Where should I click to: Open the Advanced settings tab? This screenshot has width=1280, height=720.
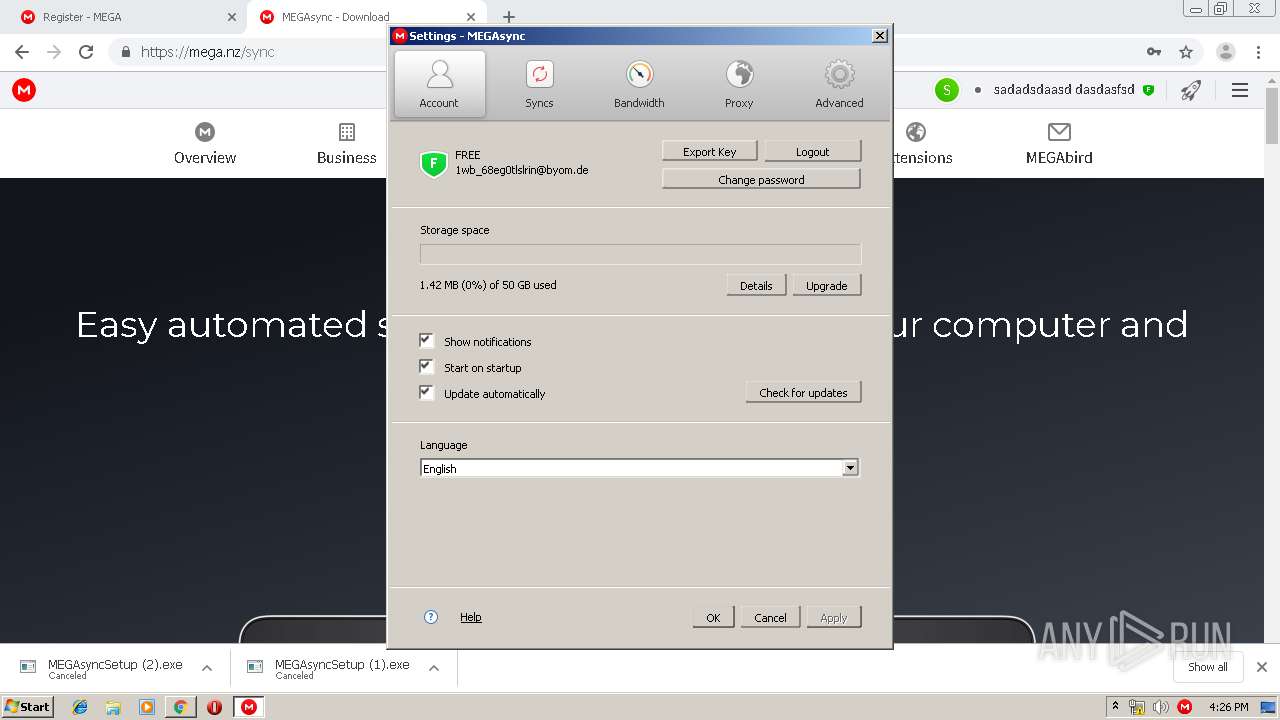[x=839, y=84]
